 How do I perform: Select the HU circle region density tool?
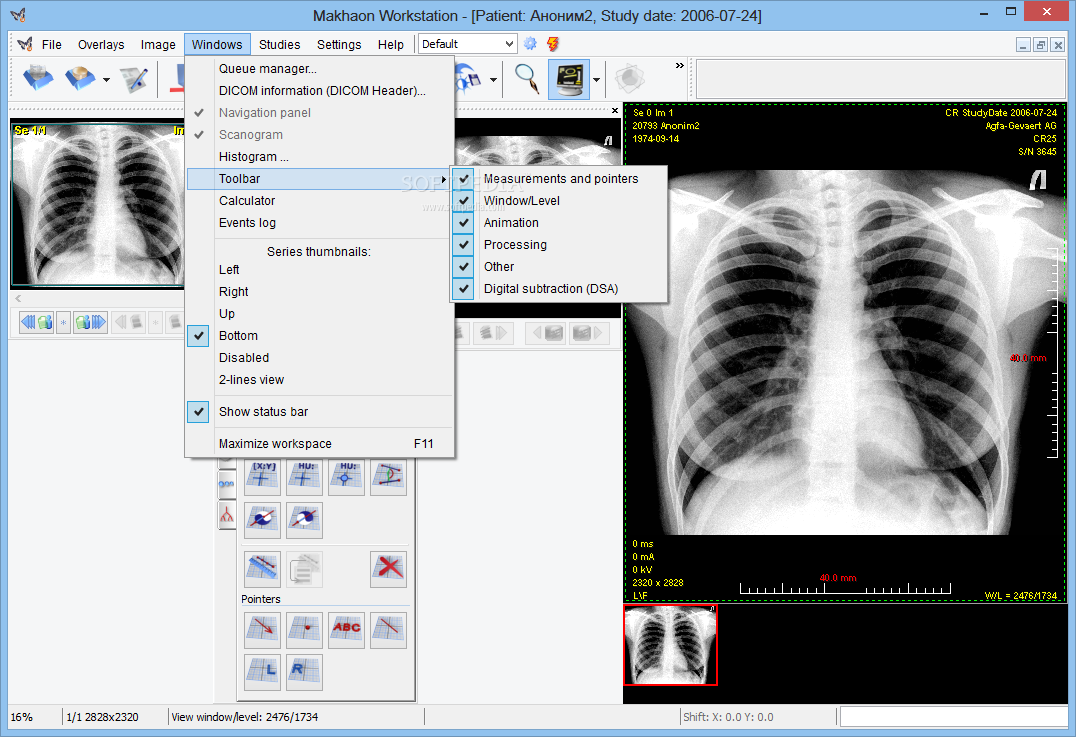[x=347, y=476]
